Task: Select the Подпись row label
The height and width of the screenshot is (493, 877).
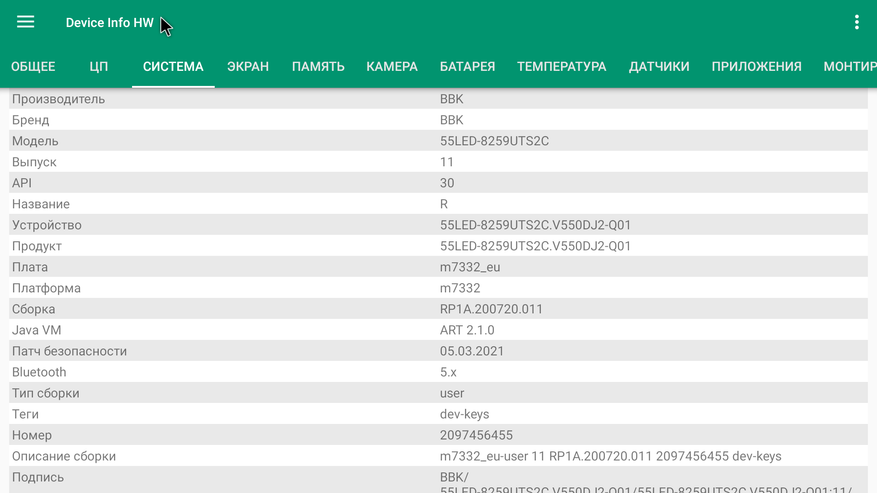Action: tap(37, 477)
